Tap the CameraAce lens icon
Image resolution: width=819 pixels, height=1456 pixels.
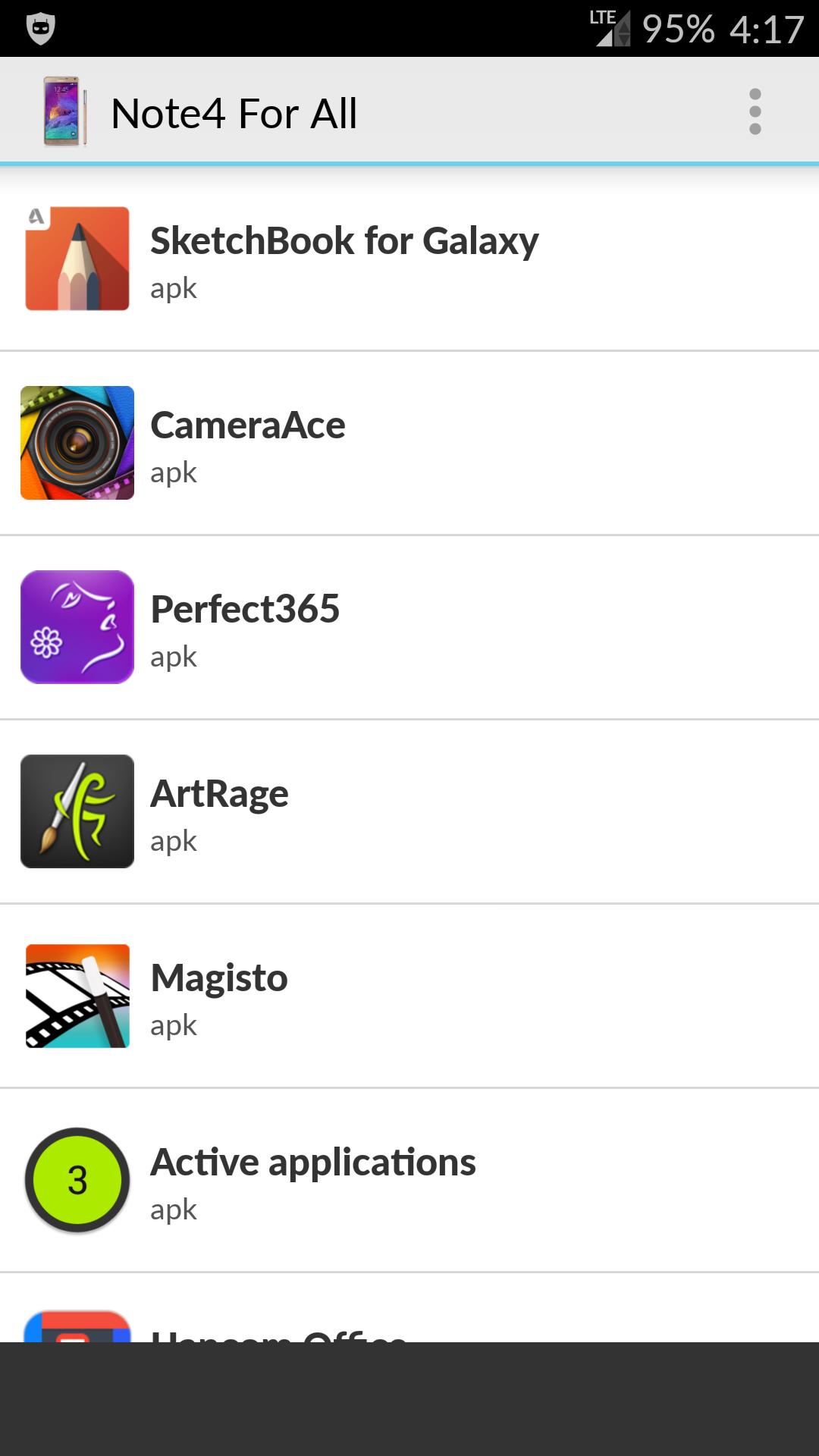[77, 443]
